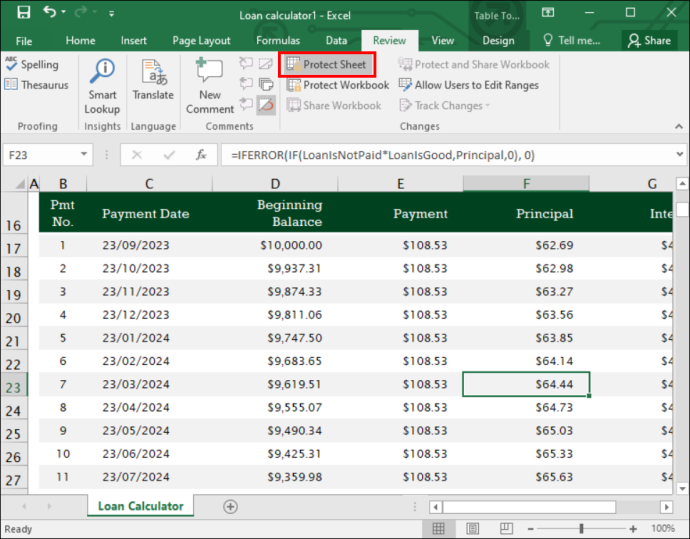The height and width of the screenshot is (539, 690).
Task: Toggle Show All Comments
Action: point(266,84)
